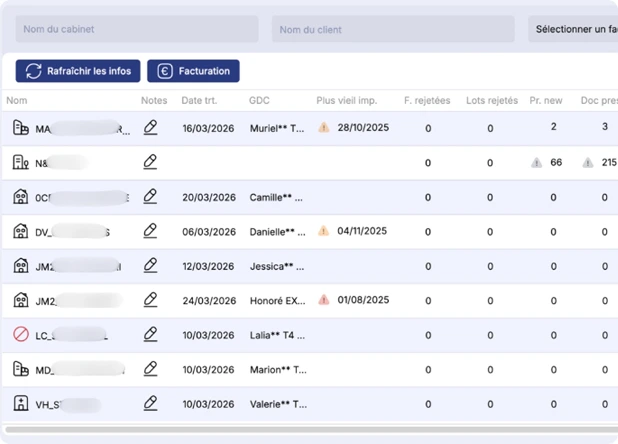The height and width of the screenshot is (444, 618).
Task: Sort by Plus vieil imp. column header
Action: (x=346, y=100)
